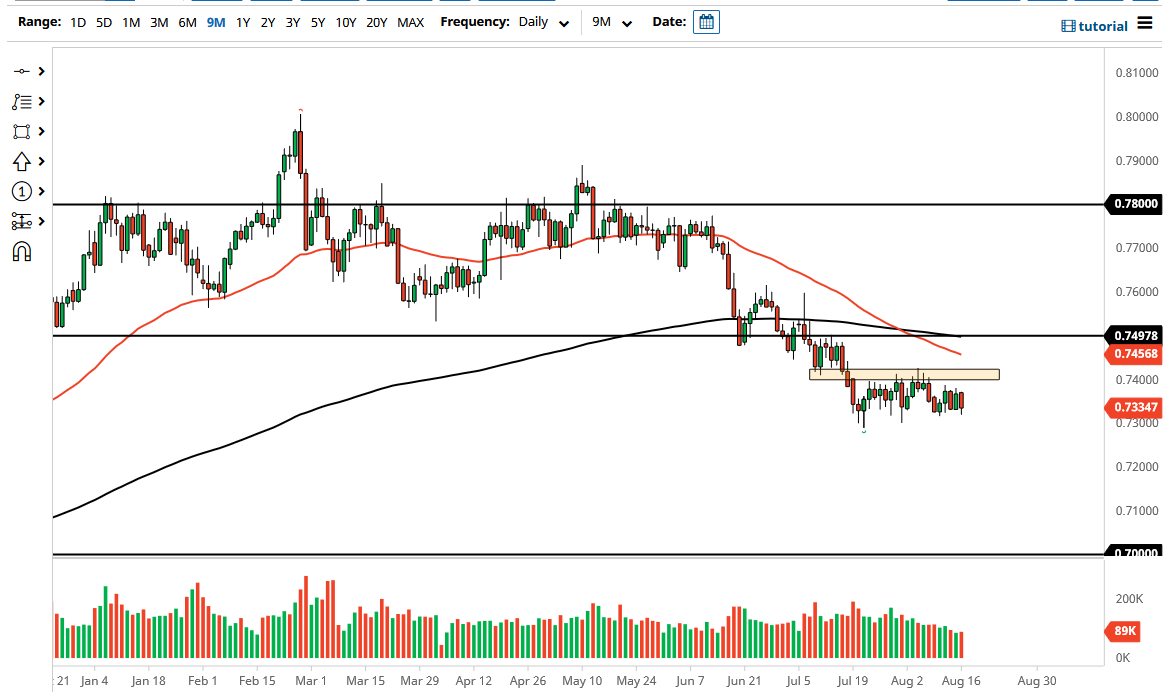This screenshot has height=699, width=1164.
Task: Select the trendline drawing tool
Action: coord(22,71)
